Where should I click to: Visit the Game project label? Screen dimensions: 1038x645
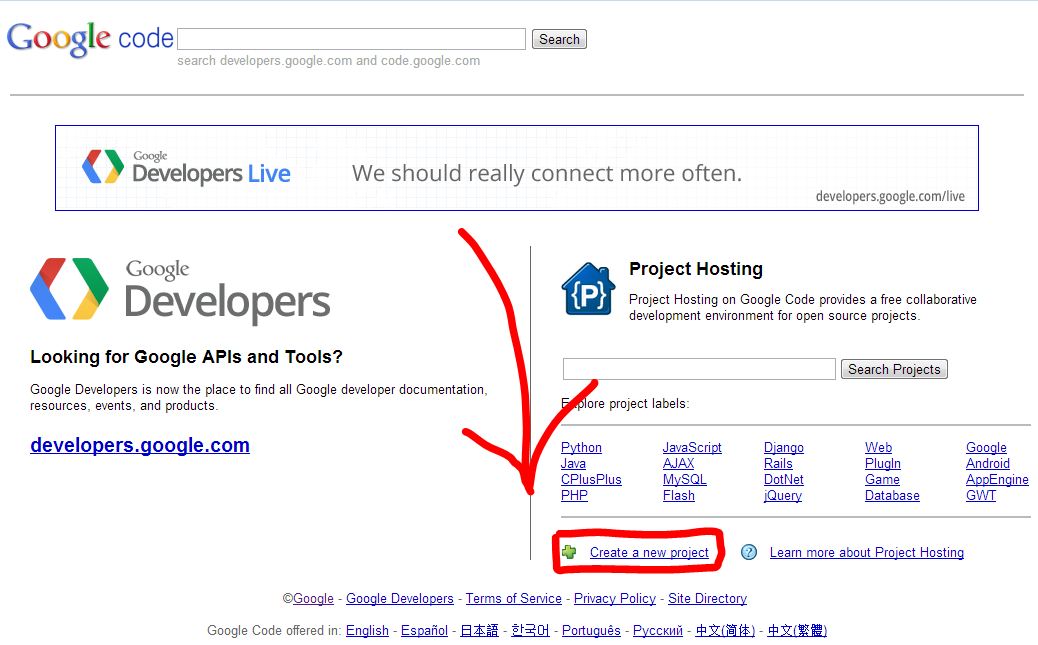(882, 479)
